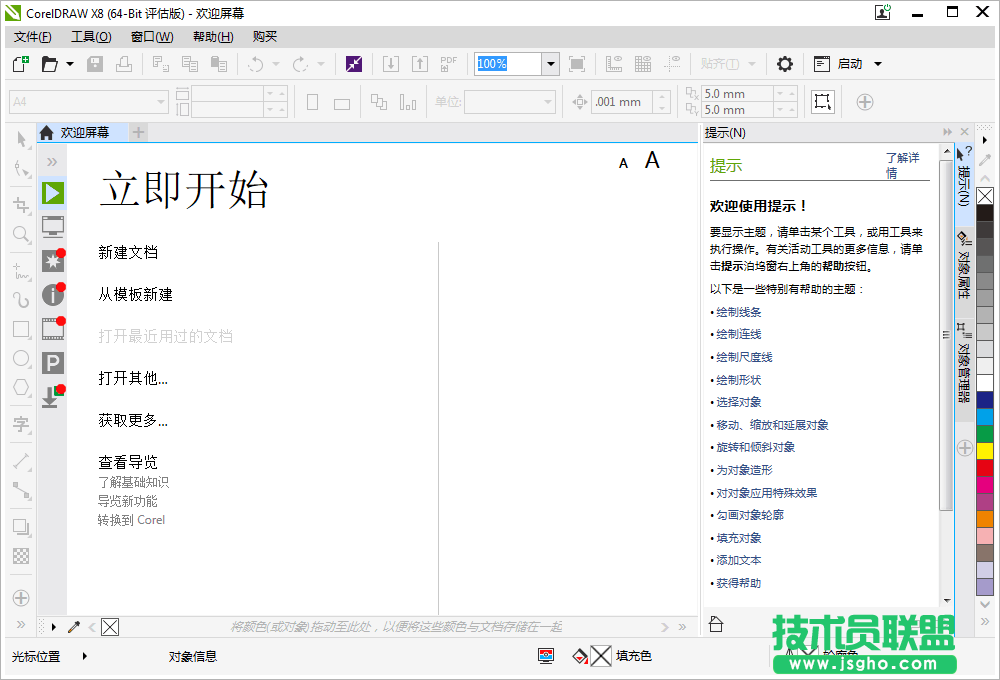Open the Gallery P icon
Screen dimensions: 1000x680
pyautogui.click(x=53, y=363)
